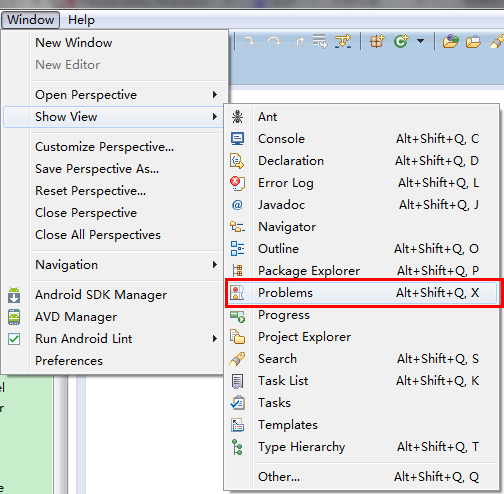The height and width of the screenshot is (494, 504).
Task: Click the Problems view icon
Action: click(x=237, y=293)
